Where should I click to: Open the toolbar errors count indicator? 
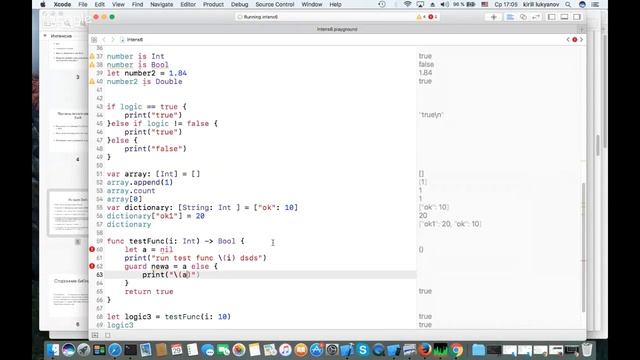coord(433,17)
